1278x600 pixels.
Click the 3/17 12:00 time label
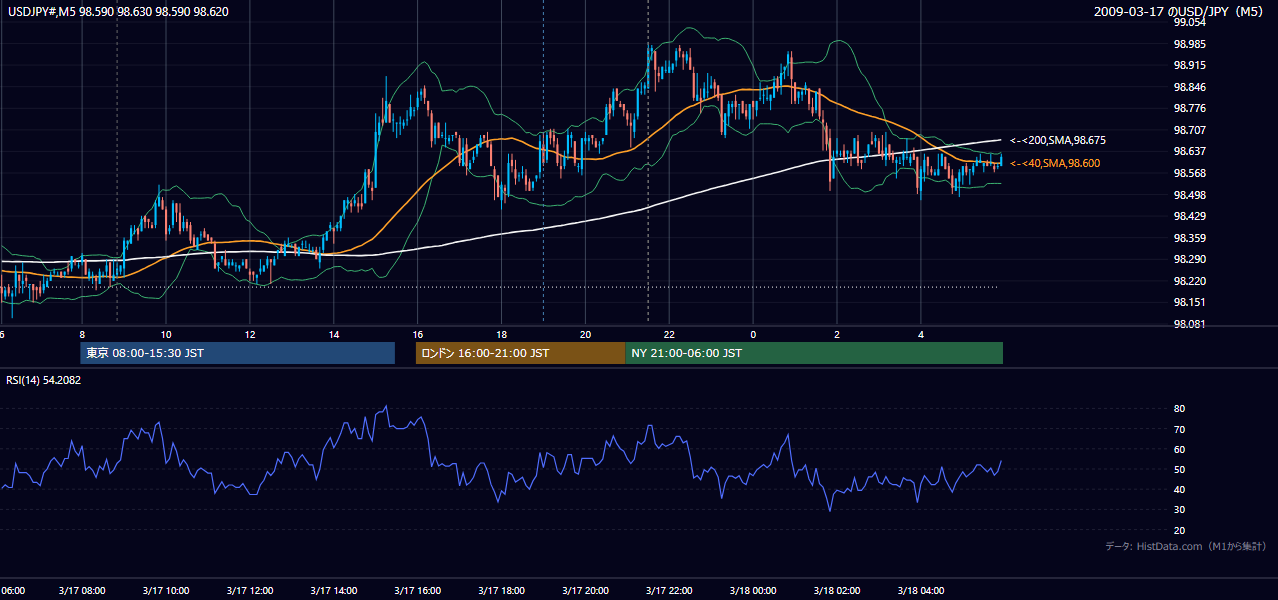(x=250, y=591)
